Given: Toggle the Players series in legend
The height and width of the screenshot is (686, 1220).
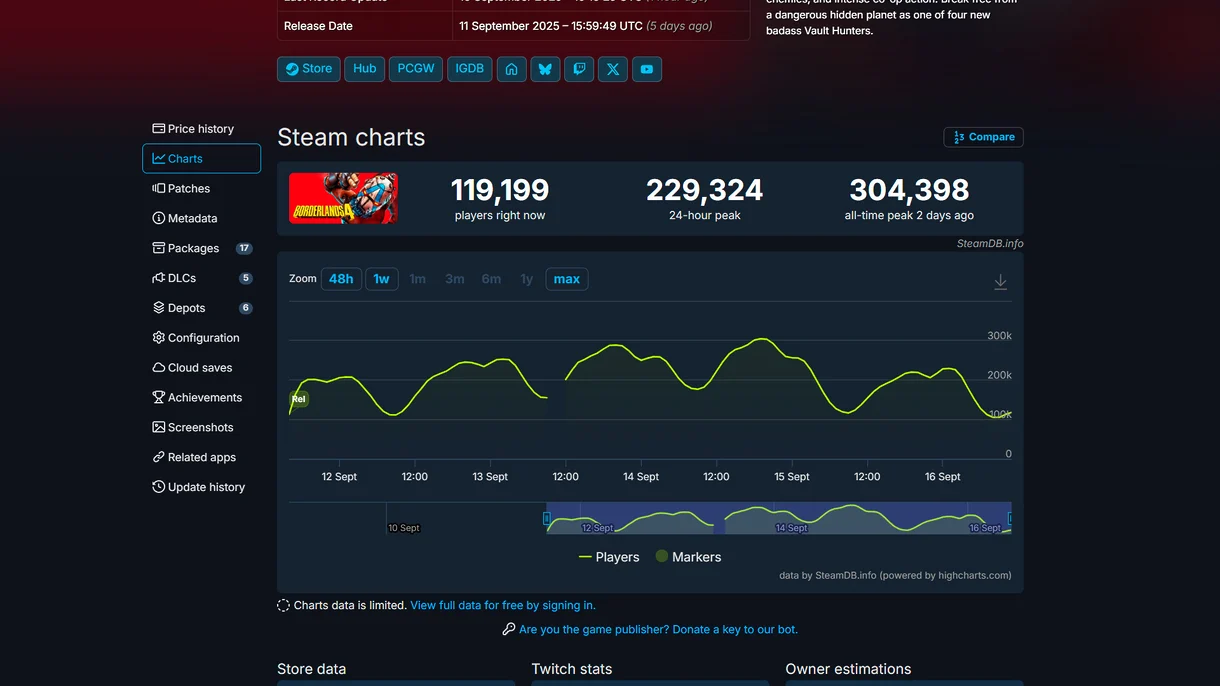Looking at the screenshot, I should coord(609,557).
